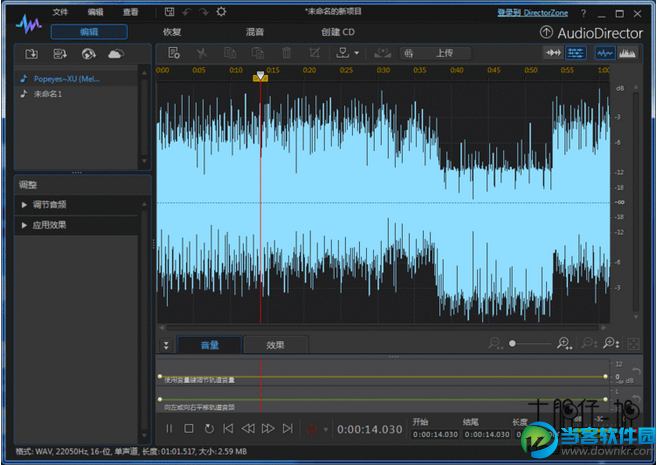Click the fit-to-window zoom icon at far right
Viewport: 657px width, 465px height.
click(634, 344)
